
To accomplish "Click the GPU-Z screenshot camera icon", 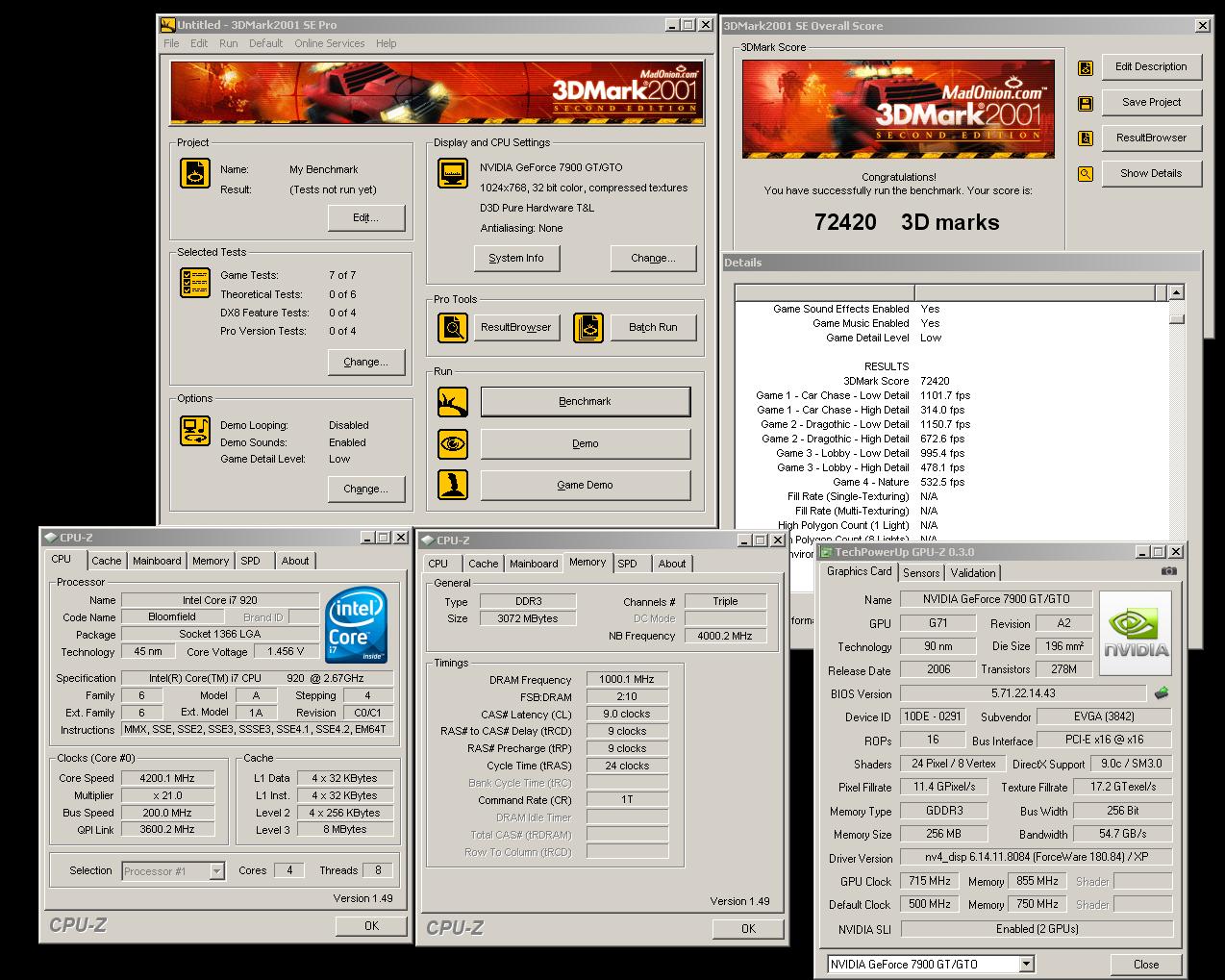I will click(x=1168, y=571).
